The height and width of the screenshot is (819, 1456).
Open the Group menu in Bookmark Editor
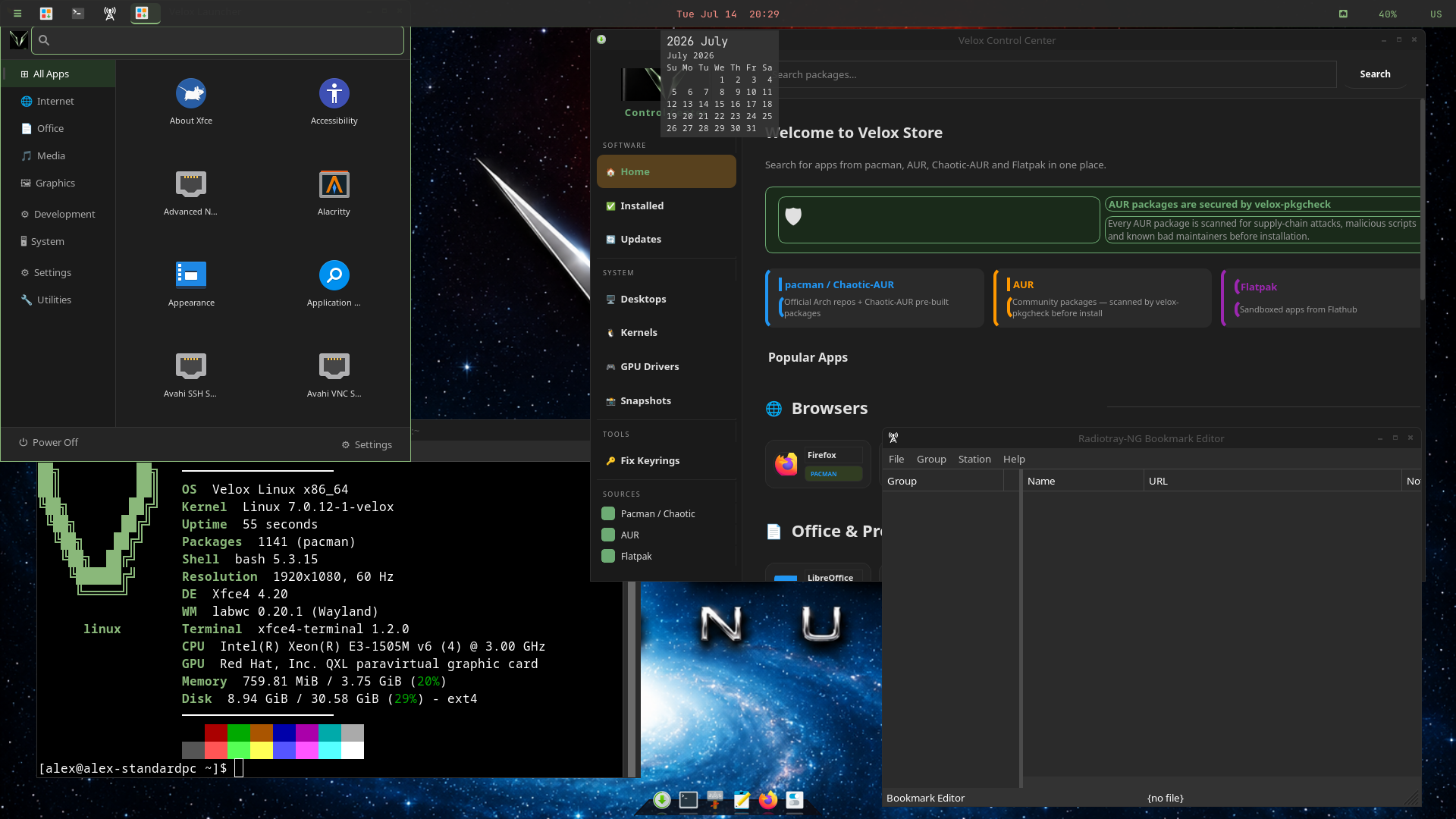click(931, 459)
